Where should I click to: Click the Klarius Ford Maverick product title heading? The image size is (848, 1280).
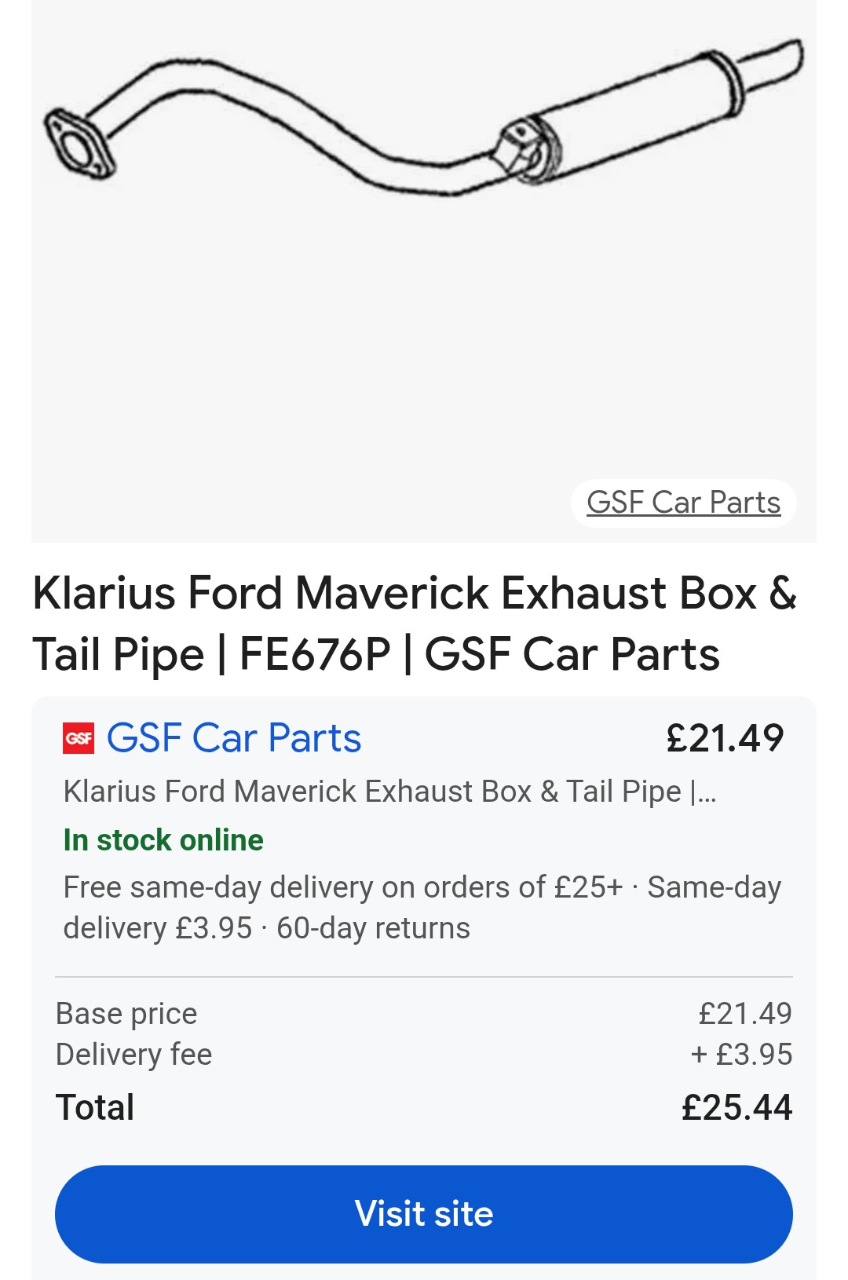coord(414,624)
